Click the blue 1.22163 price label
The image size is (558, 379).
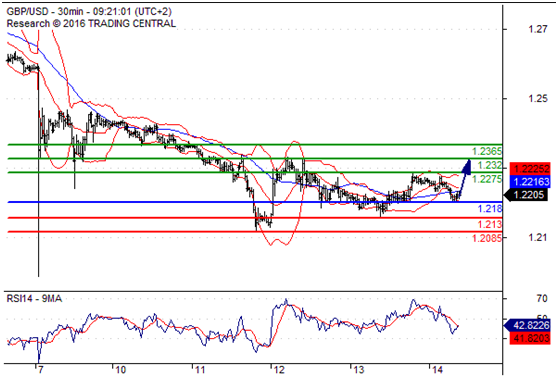pyautogui.click(x=530, y=181)
